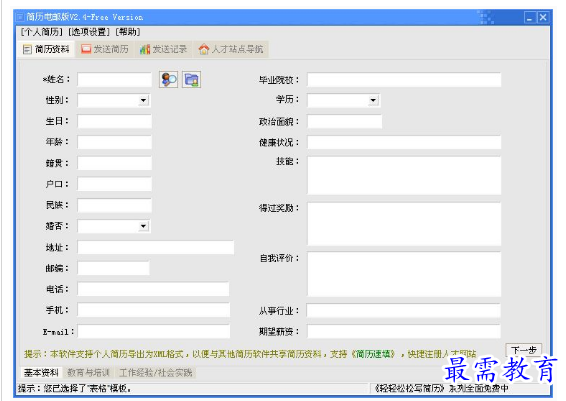566x401 pixels.
Task: Click the 发送记录 chart icon
Action: [145, 49]
